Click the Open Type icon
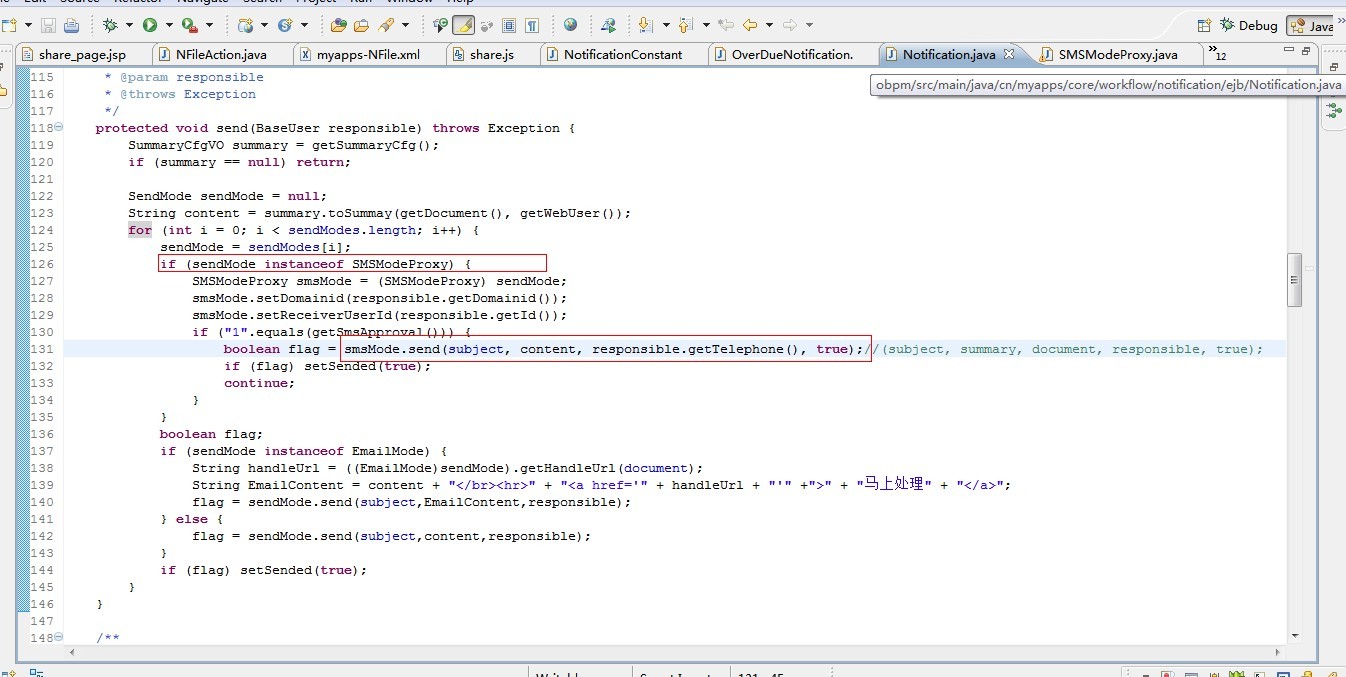This screenshot has height=677, width=1346. (x=338, y=25)
